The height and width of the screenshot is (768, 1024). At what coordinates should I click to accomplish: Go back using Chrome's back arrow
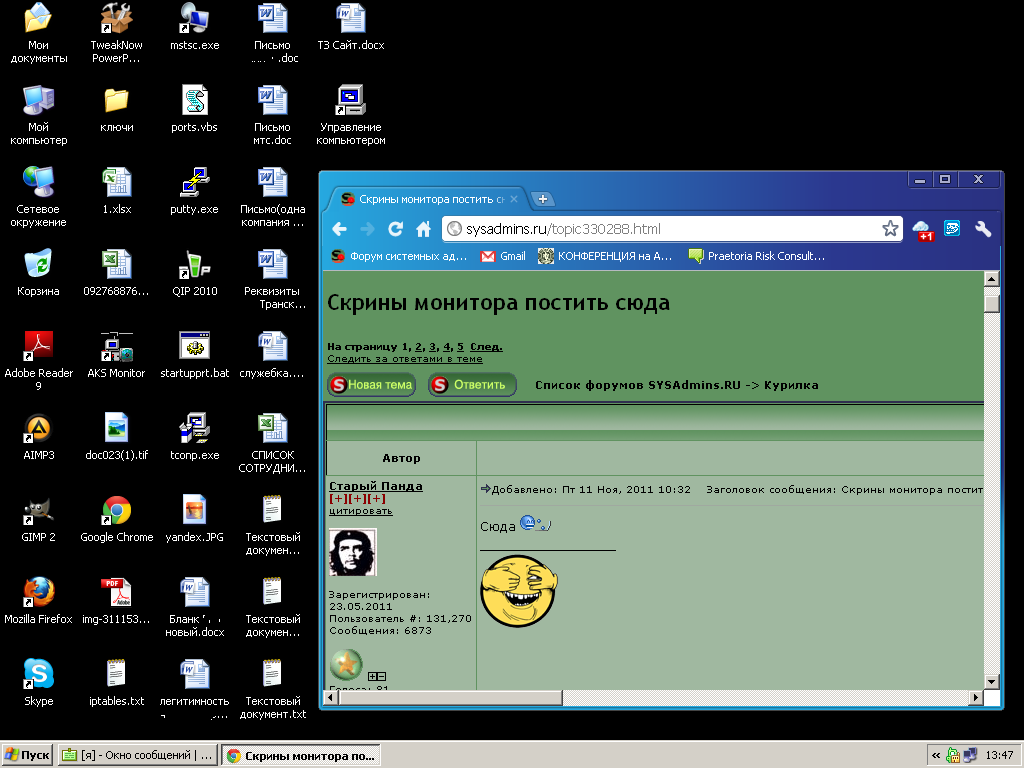pos(339,229)
